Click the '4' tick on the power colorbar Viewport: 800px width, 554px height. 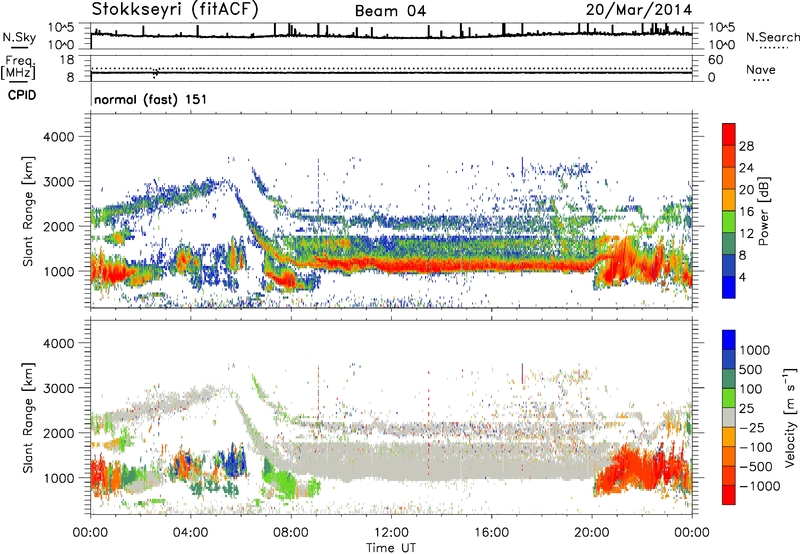(x=742, y=277)
